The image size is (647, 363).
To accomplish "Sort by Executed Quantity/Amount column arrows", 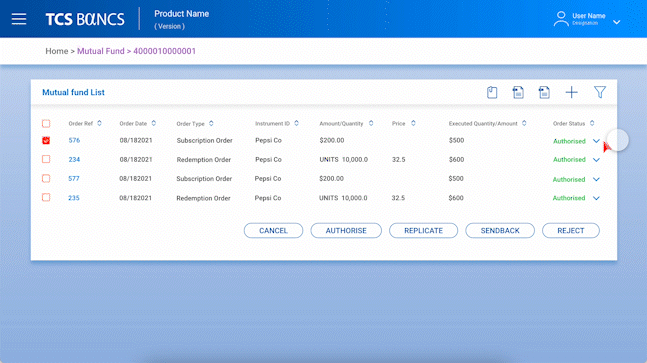I will coord(524,123).
